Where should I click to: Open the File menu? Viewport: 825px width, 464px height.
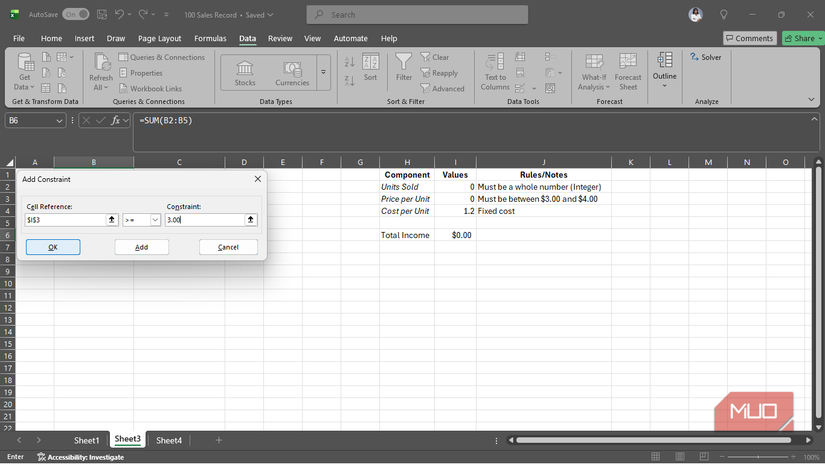[19, 38]
